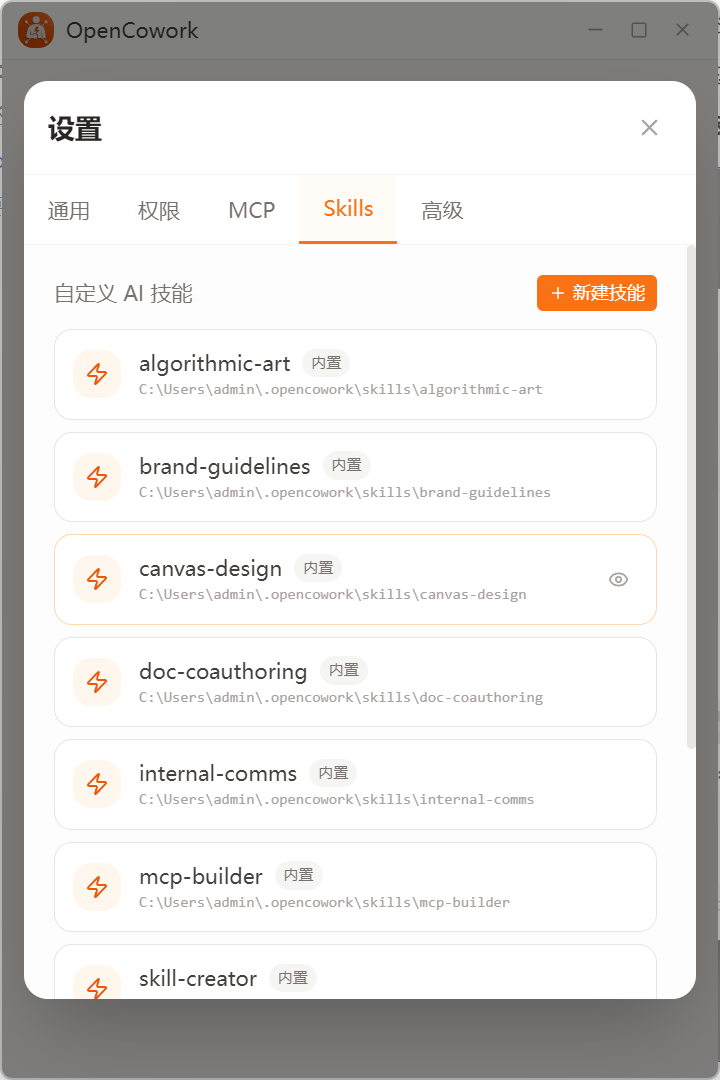View canvas-design skill via eye icon

[618, 579]
